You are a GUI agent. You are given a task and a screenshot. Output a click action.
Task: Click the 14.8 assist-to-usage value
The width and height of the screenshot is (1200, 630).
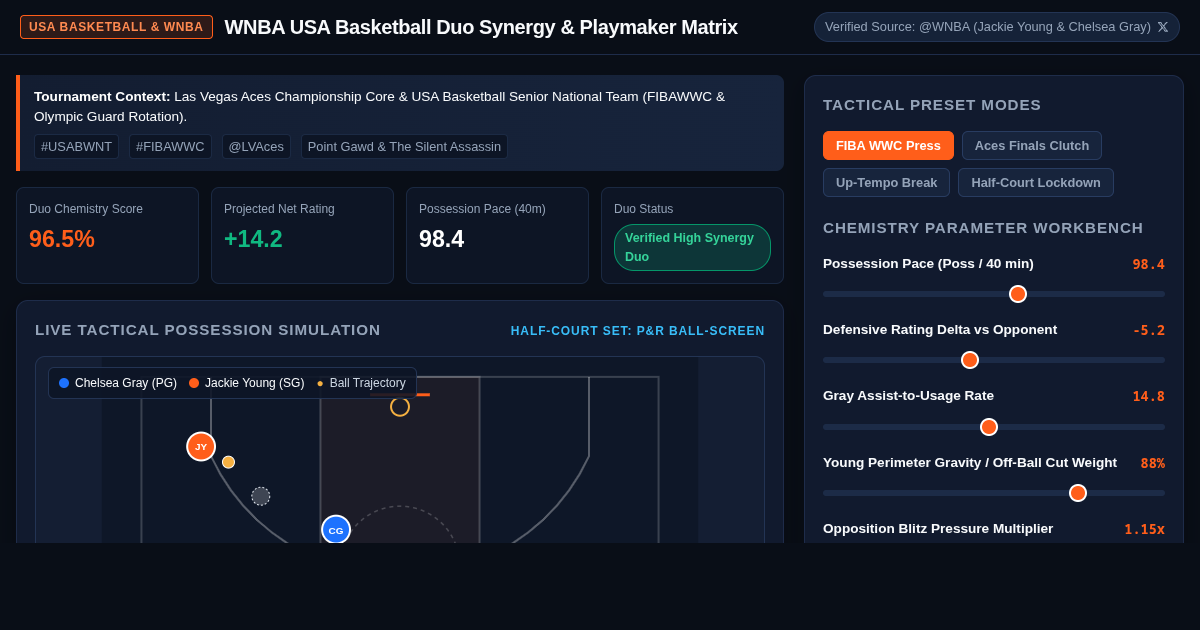tap(1148, 396)
